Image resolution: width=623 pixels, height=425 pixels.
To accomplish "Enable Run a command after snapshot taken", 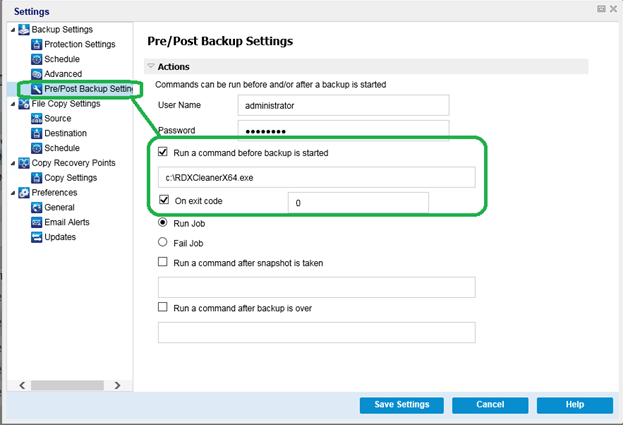I will 163,263.
